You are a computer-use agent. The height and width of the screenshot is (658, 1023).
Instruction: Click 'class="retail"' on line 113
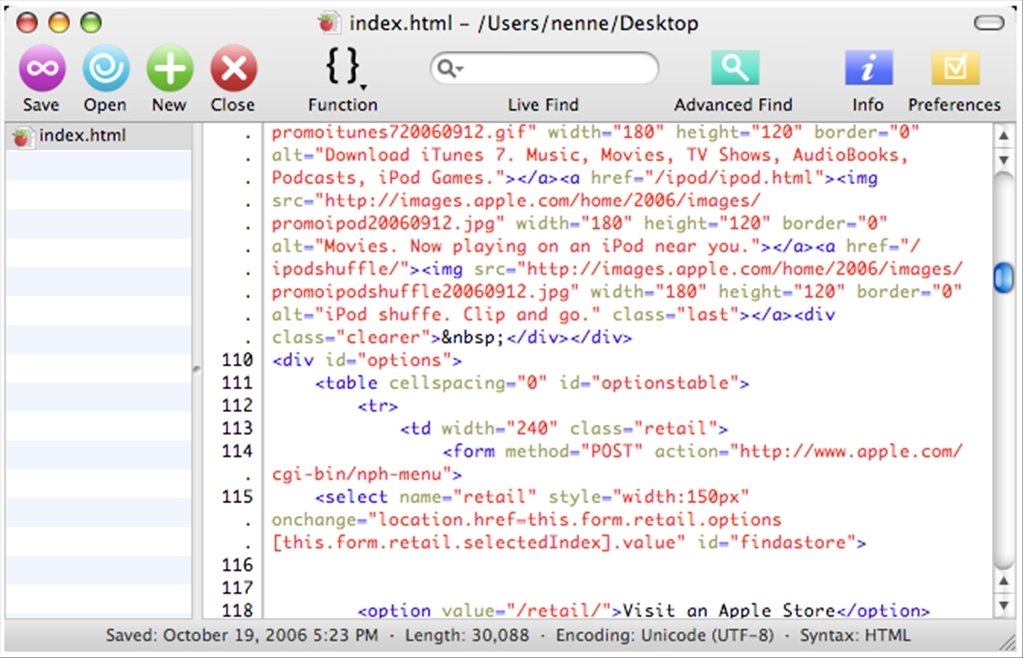click(643, 428)
